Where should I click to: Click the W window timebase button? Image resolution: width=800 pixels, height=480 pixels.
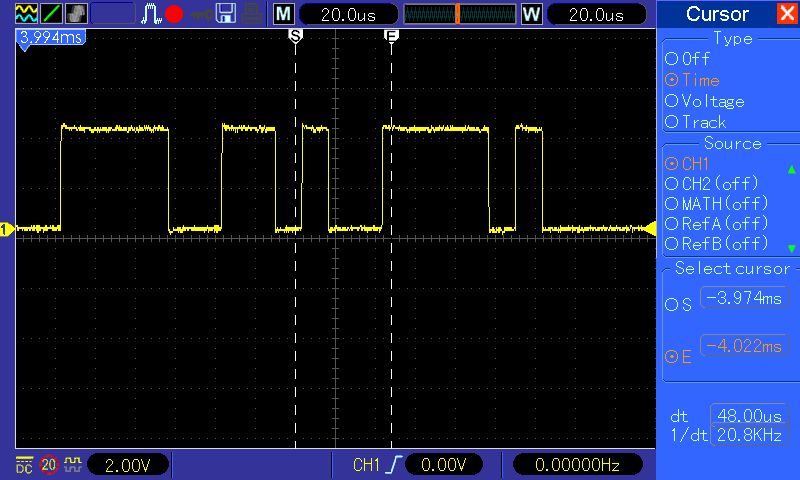click(531, 14)
